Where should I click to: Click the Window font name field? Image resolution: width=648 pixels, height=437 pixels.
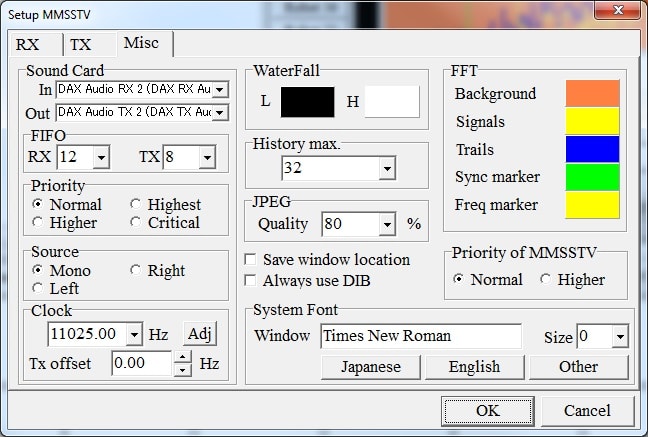click(421, 336)
